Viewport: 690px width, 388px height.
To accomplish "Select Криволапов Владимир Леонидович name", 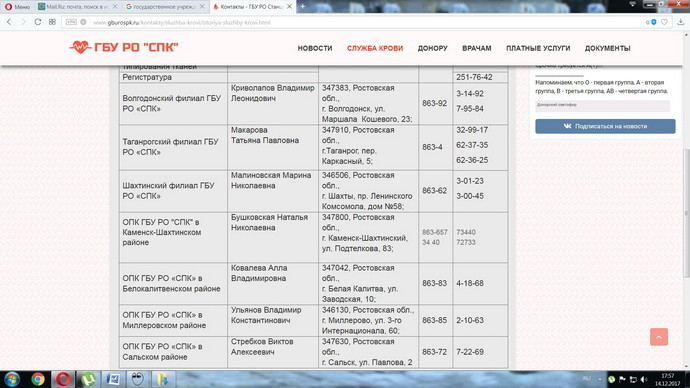I will pos(273,93).
